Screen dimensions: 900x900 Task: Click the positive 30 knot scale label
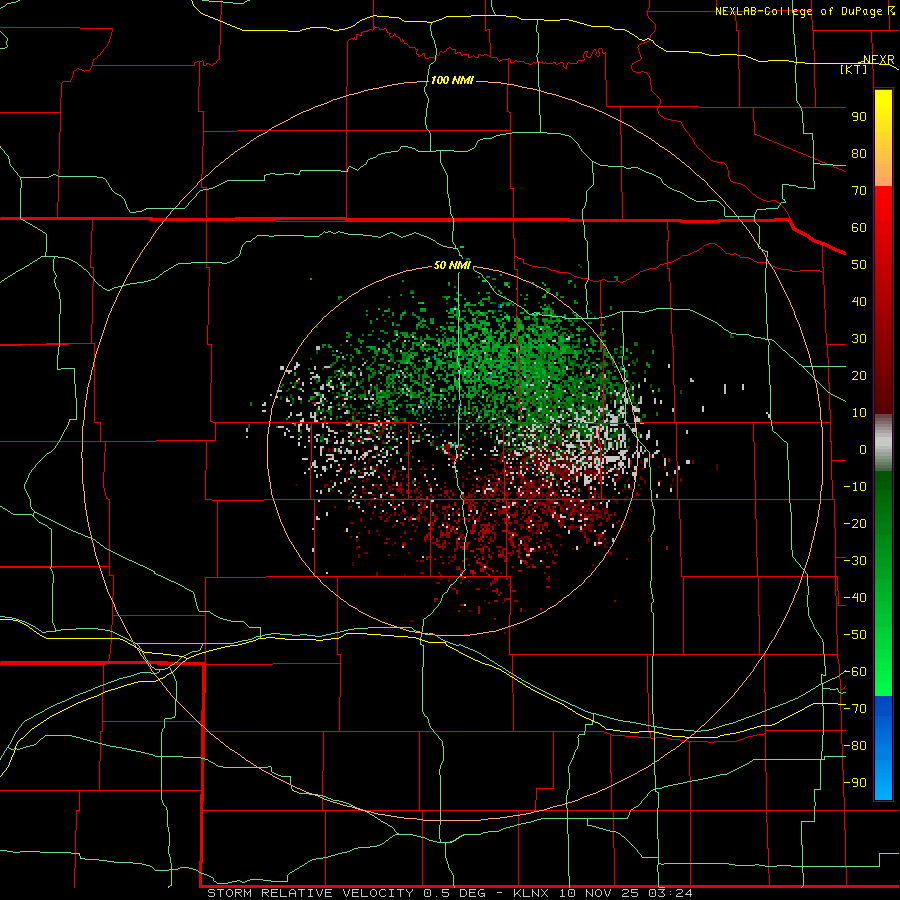click(x=859, y=339)
